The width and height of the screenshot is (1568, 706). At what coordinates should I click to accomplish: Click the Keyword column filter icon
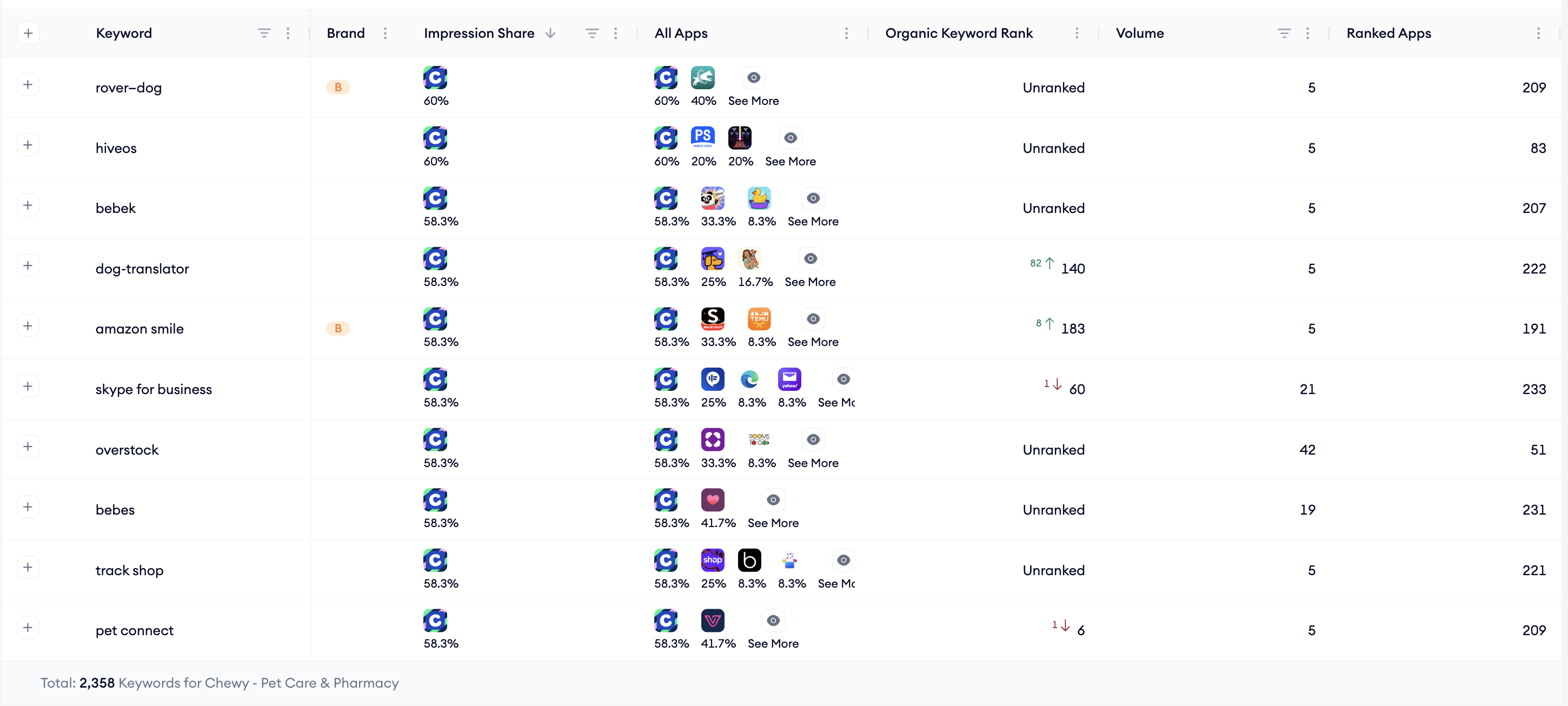[x=263, y=34]
